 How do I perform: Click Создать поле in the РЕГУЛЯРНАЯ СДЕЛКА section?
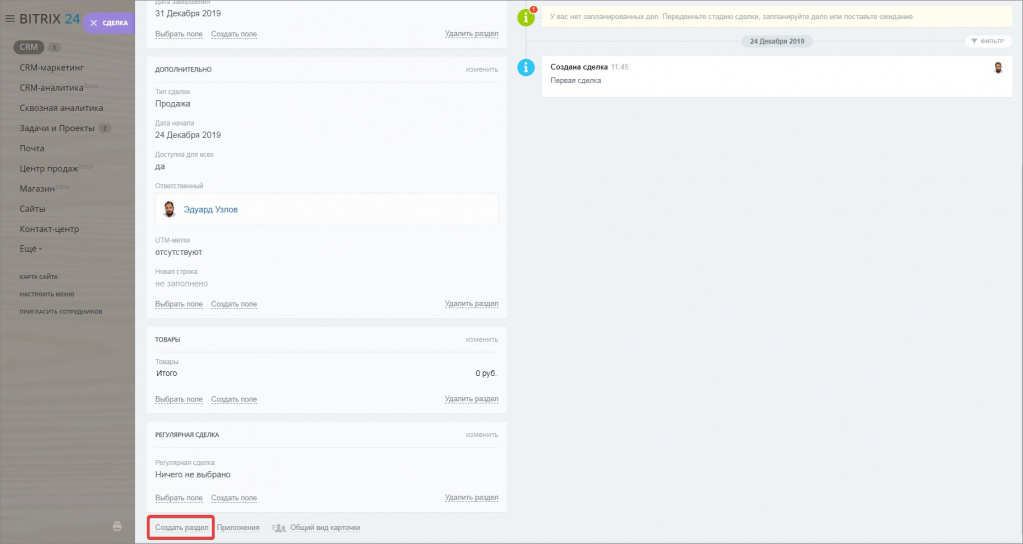click(x=234, y=498)
